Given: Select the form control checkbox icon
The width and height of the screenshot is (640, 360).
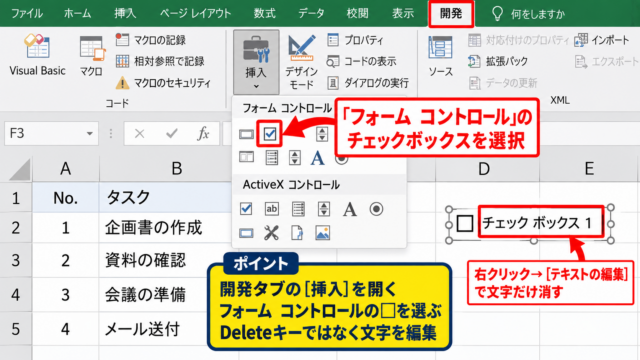Looking at the screenshot, I should (270, 133).
